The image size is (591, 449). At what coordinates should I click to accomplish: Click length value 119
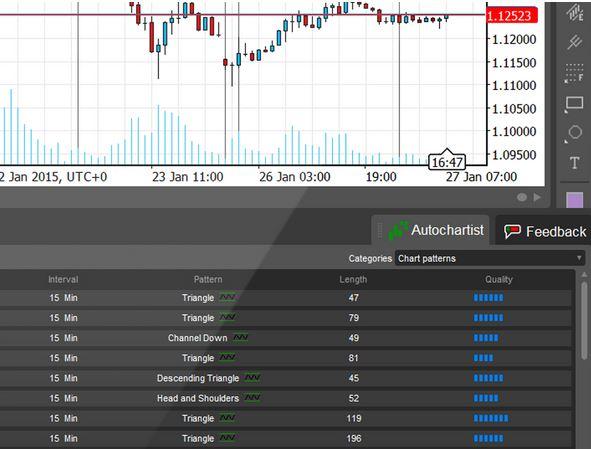pos(354,418)
